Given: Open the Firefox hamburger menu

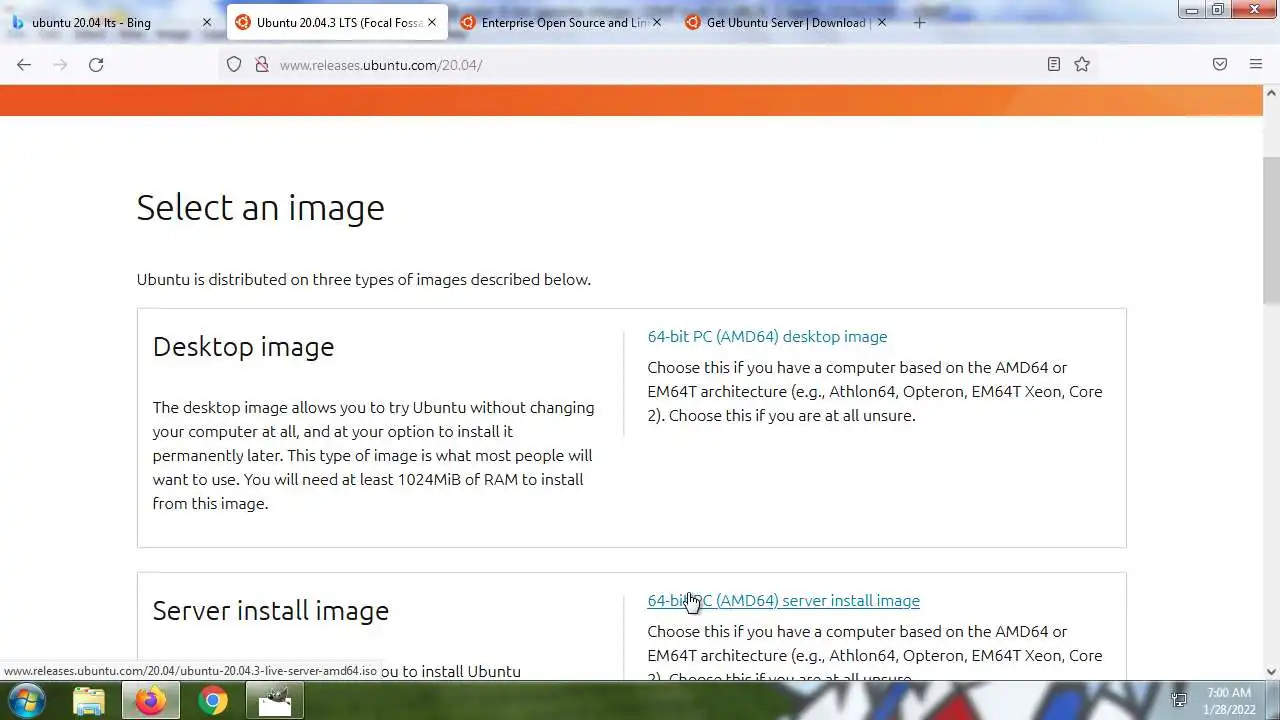Looking at the screenshot, I should (x=1256, y=64).
